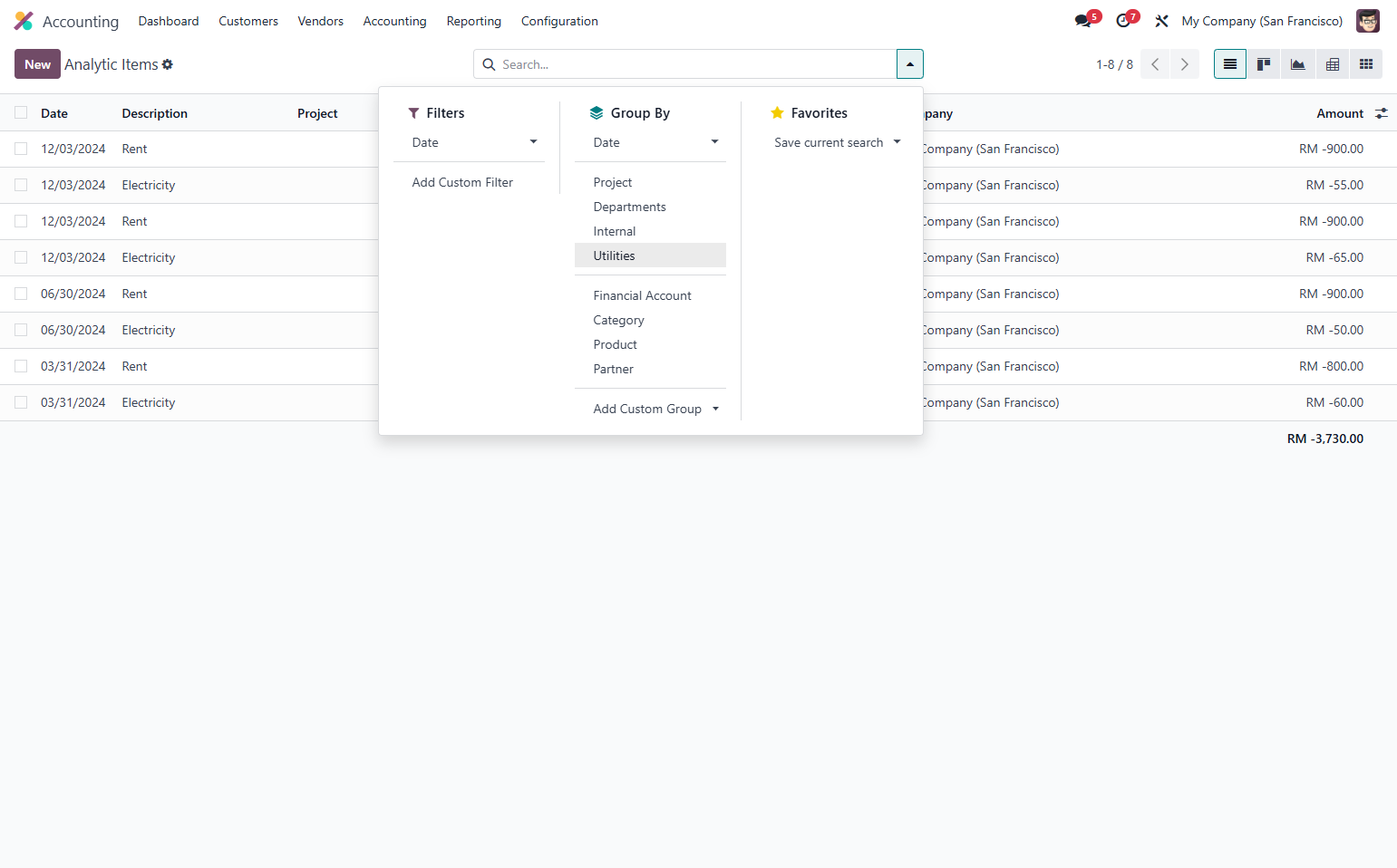Open the Reporting menu
Image resolution: width=1397 pixels, height=868 pixels.
pos(474,21)
